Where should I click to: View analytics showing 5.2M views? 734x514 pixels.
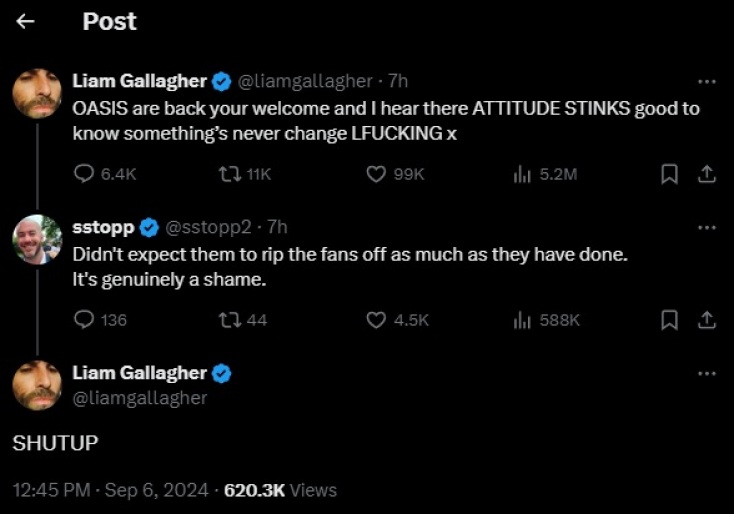521,174
